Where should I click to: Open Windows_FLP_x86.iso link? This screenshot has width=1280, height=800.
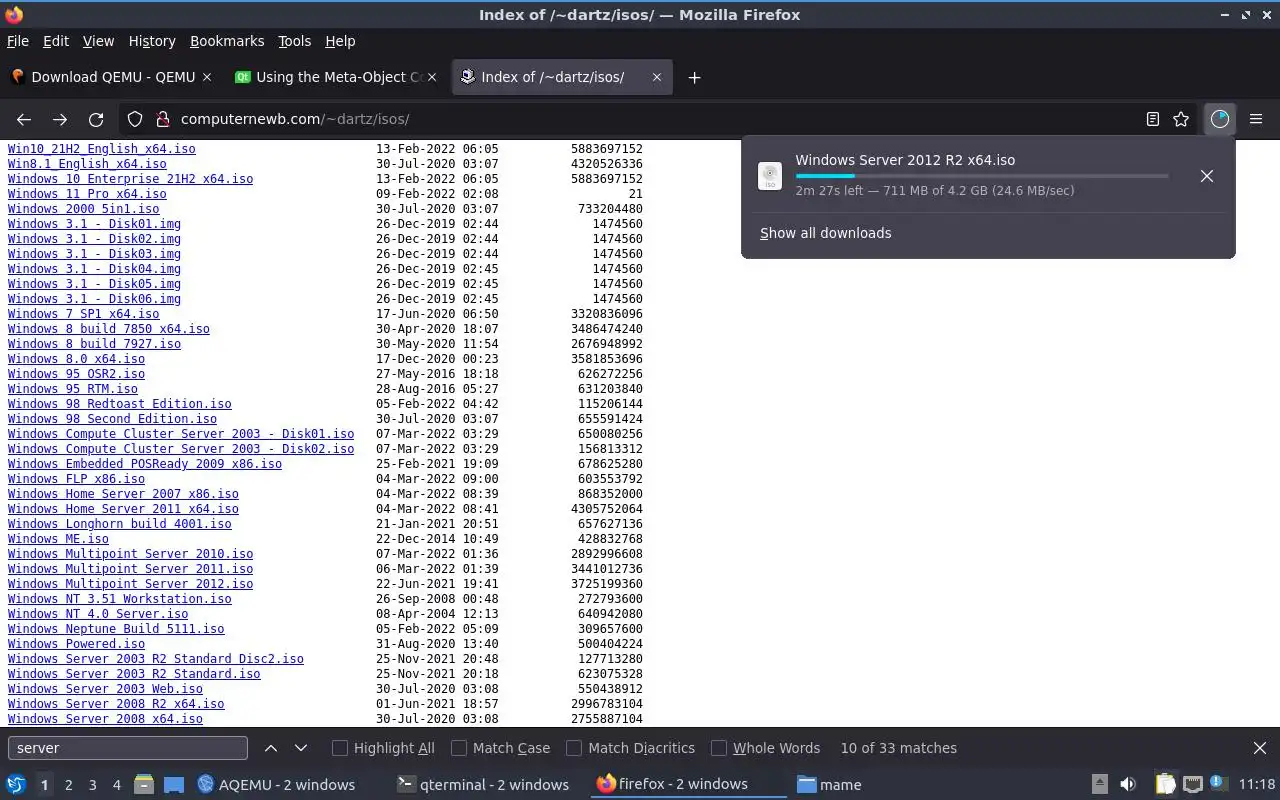click(x=76, y=479)
